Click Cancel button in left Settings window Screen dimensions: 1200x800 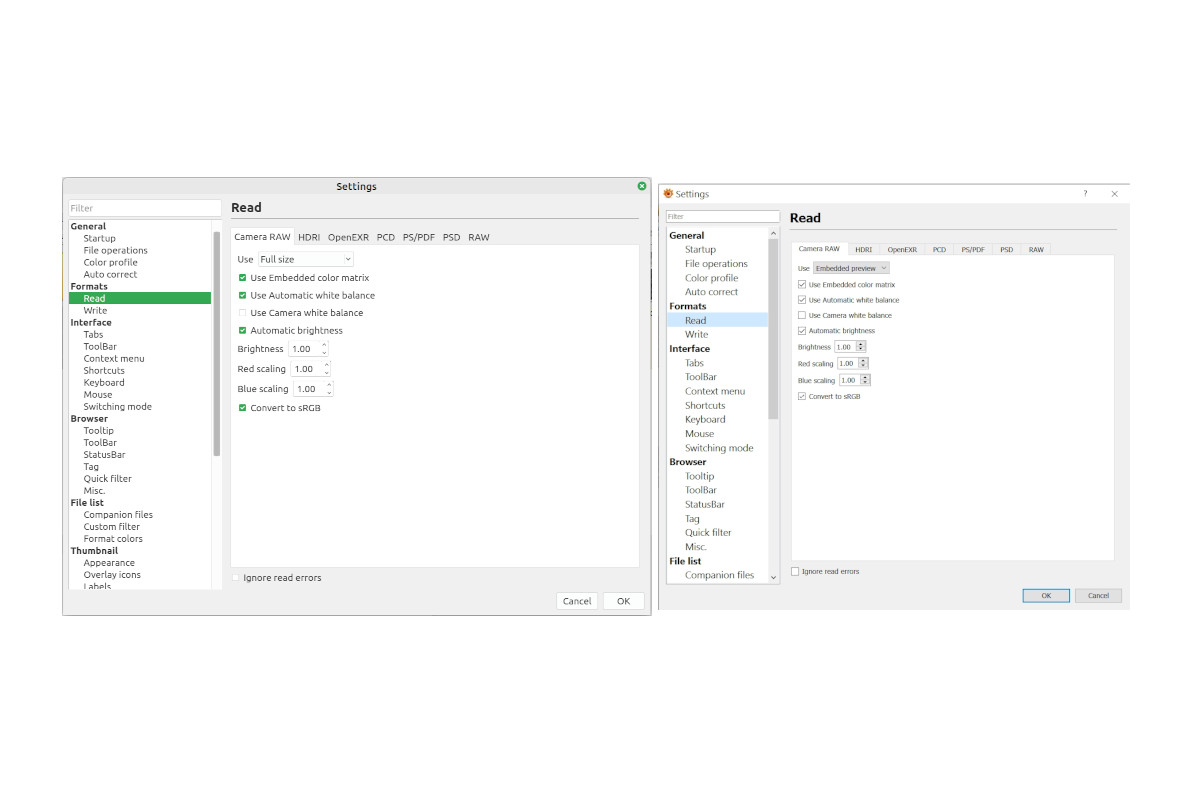577,601
